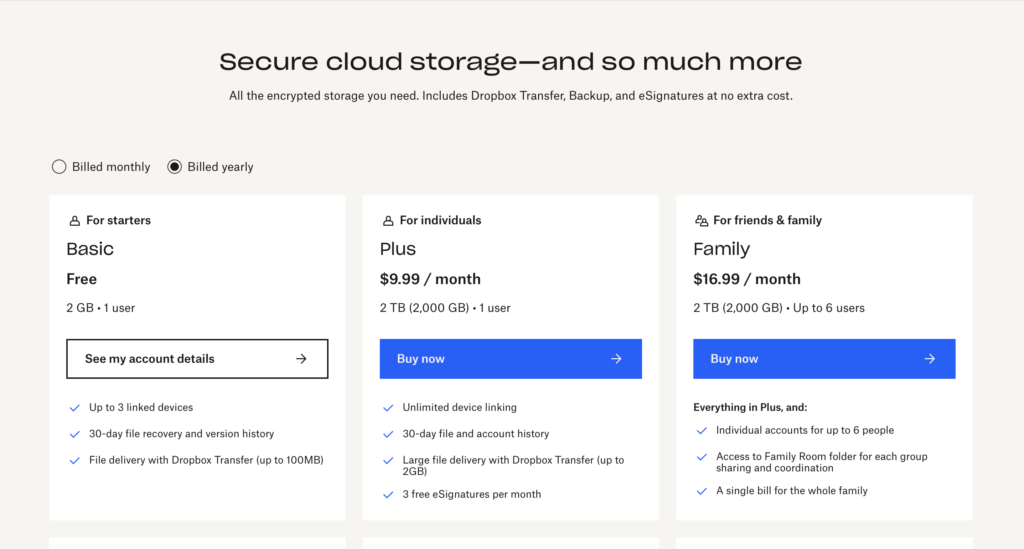Open See my account details button

(197, 358)
